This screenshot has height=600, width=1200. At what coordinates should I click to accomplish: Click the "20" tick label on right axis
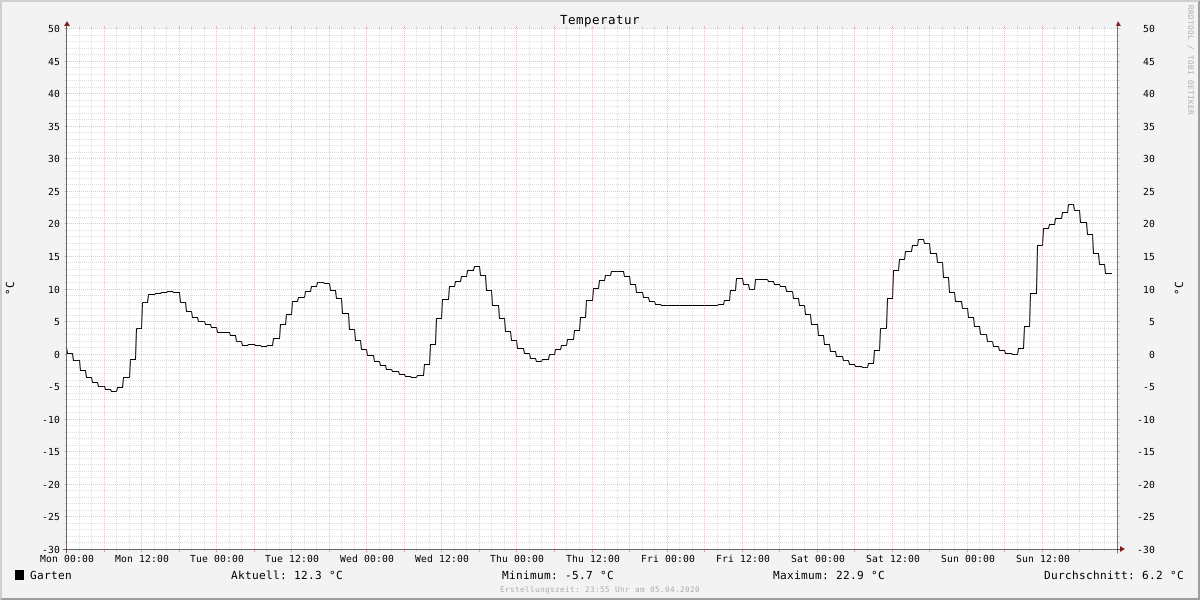coord(1149,224)
